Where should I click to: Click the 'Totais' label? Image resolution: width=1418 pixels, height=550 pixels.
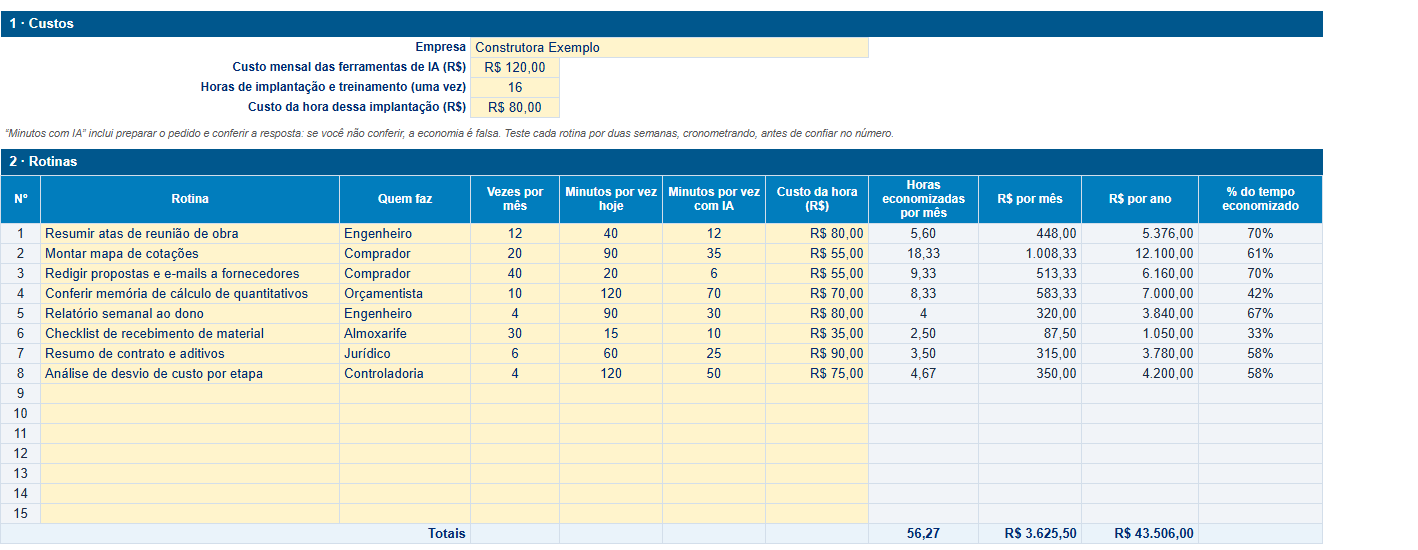[447, 534]
